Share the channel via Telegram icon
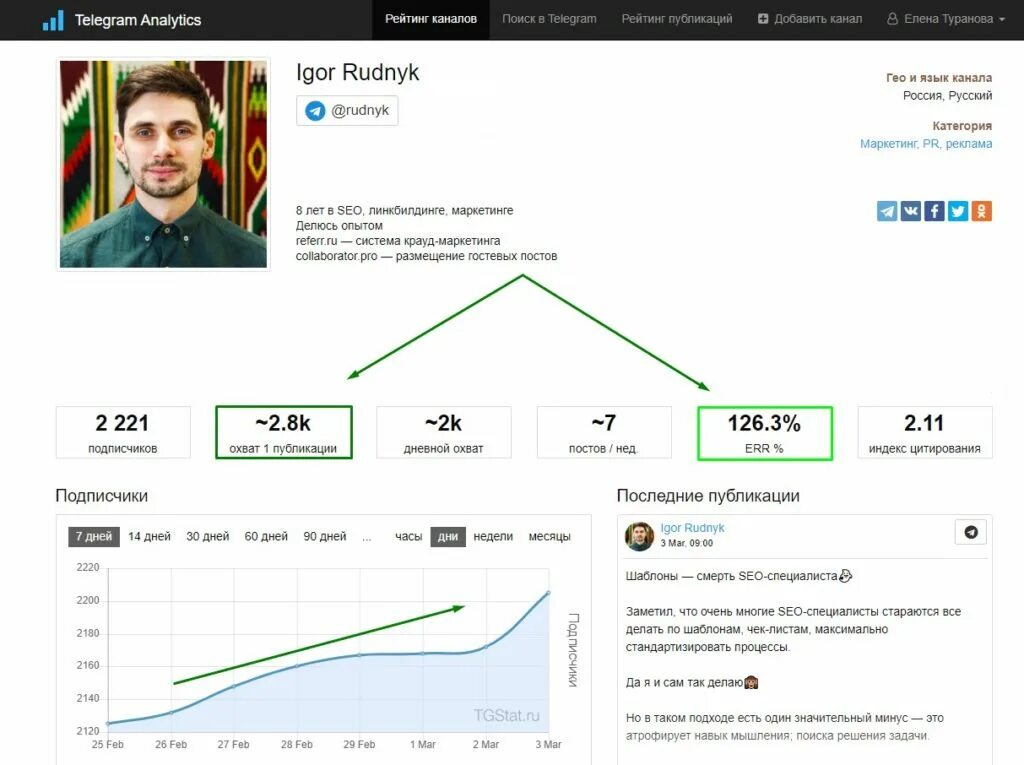This screenshot has width=1024, height=765. [x=887, y=211]
